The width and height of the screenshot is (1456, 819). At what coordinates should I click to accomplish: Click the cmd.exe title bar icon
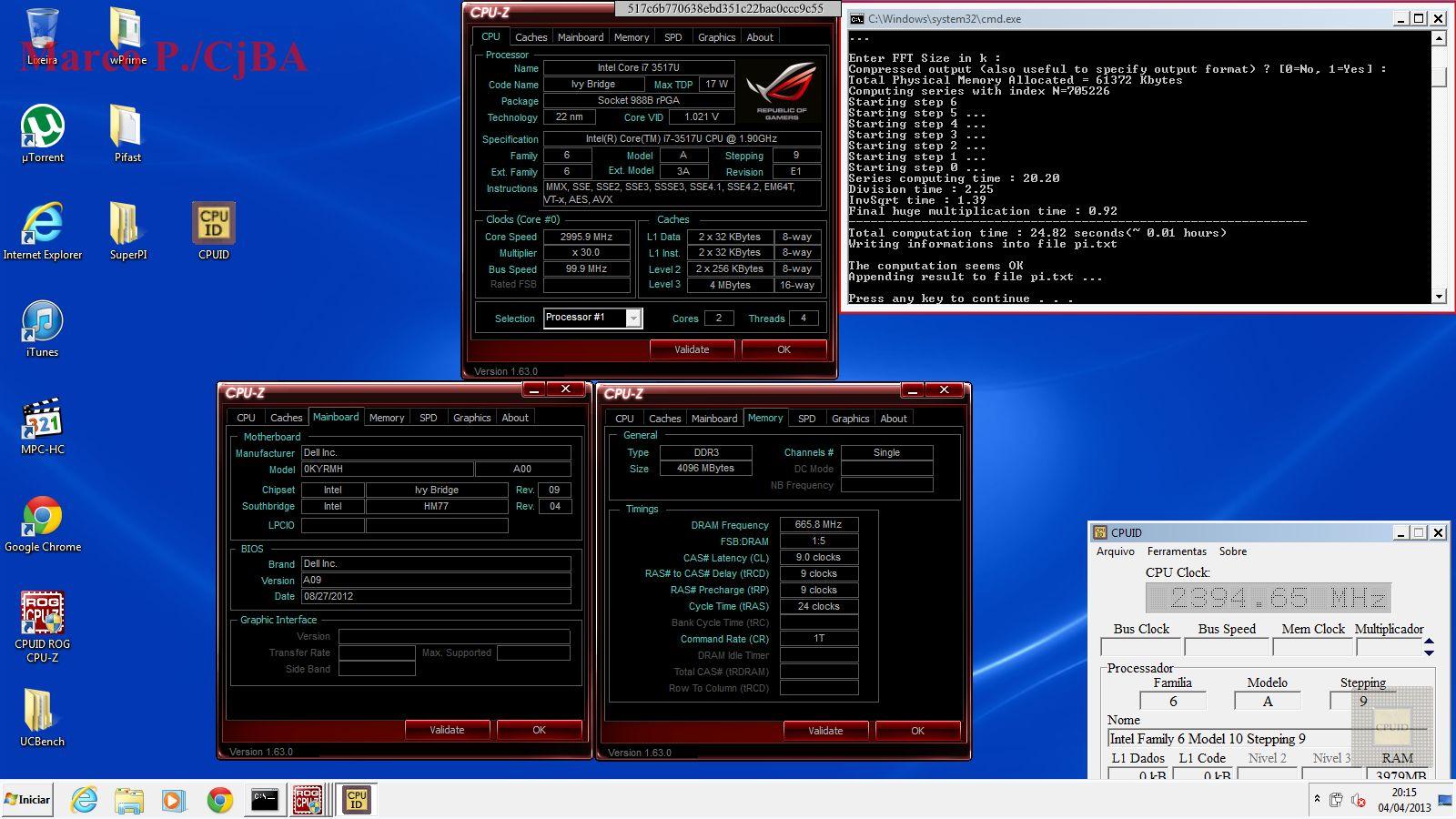856,18
